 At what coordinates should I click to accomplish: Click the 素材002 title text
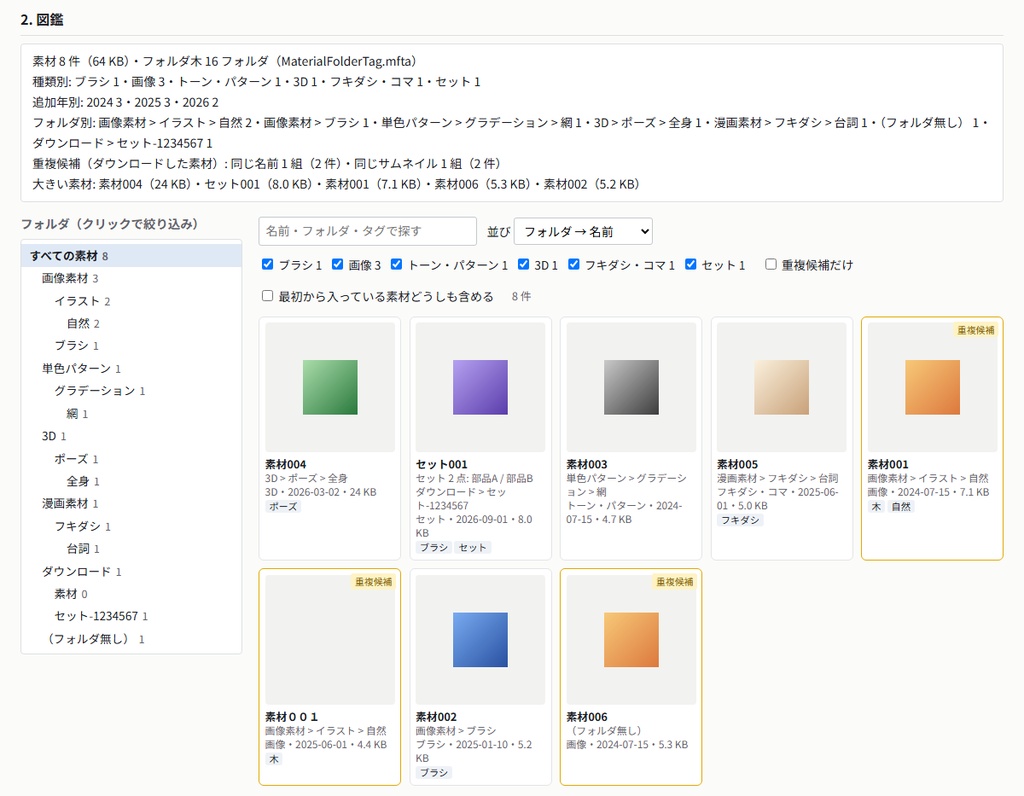tap(436, 717)
